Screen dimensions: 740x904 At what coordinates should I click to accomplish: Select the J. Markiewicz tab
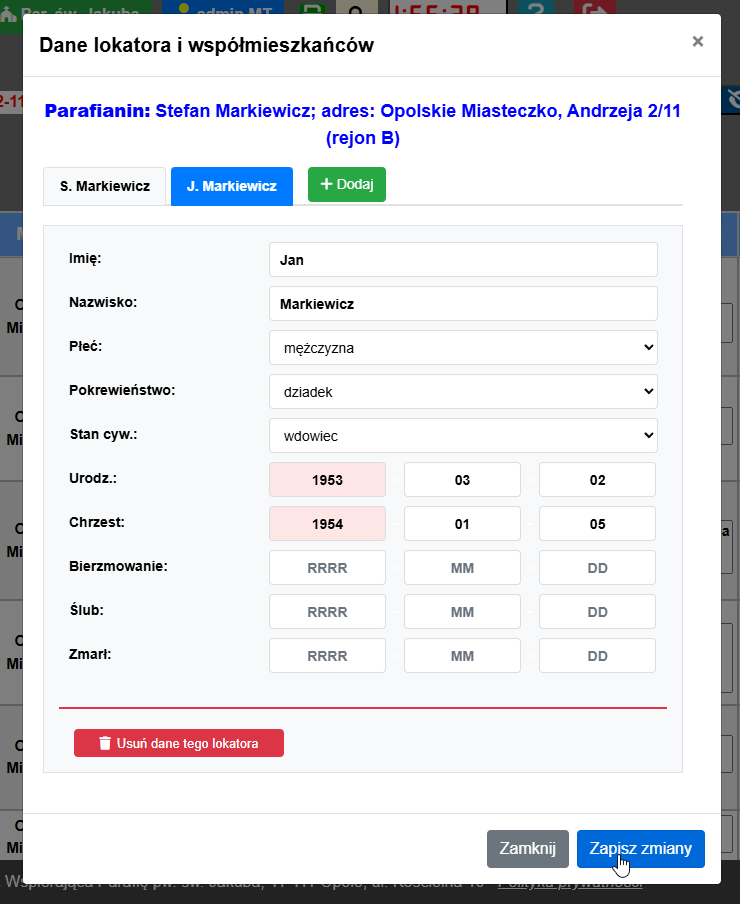[232, 186]
